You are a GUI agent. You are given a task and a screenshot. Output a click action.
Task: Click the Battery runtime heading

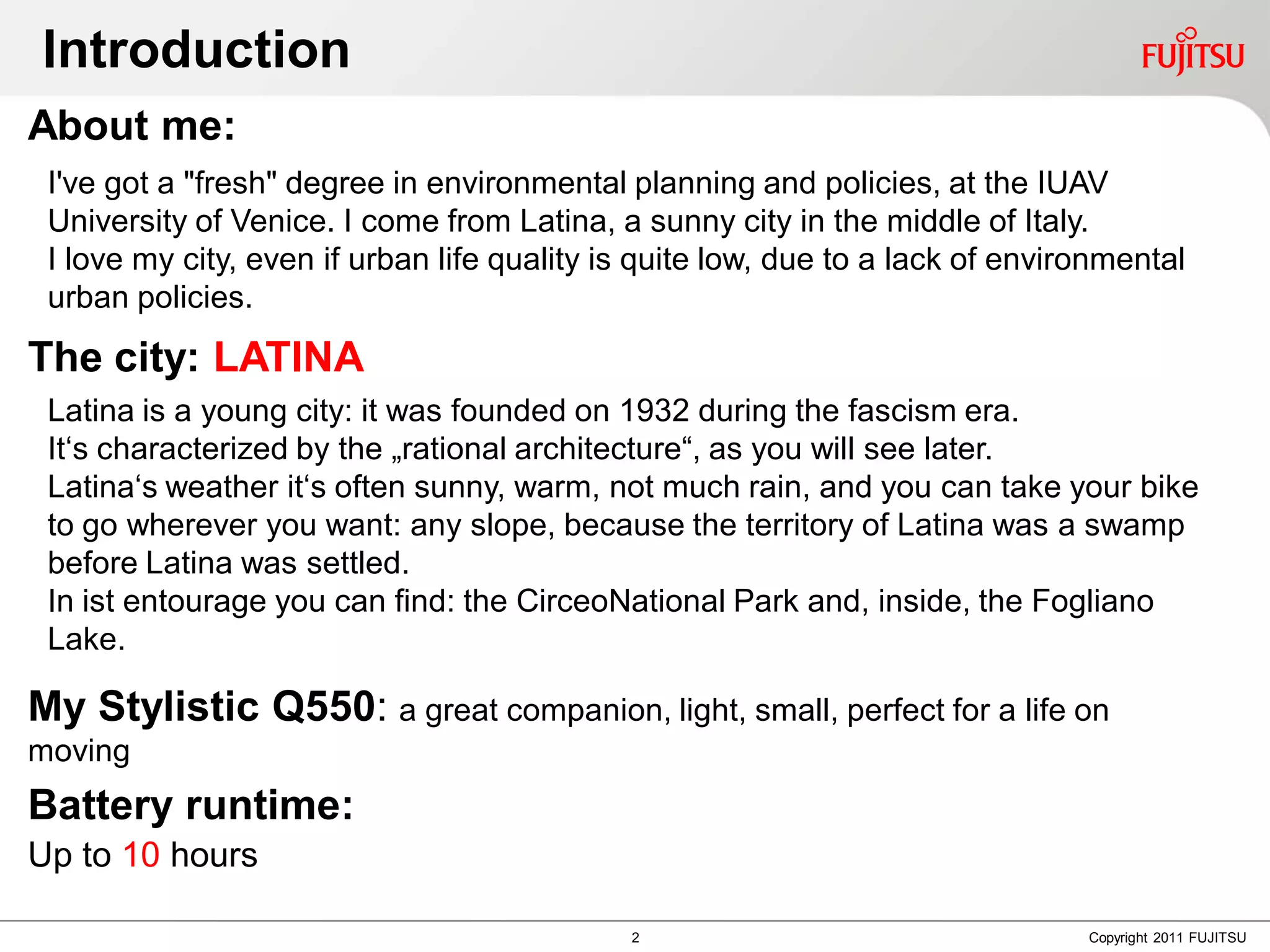click(x=190, y=805)
